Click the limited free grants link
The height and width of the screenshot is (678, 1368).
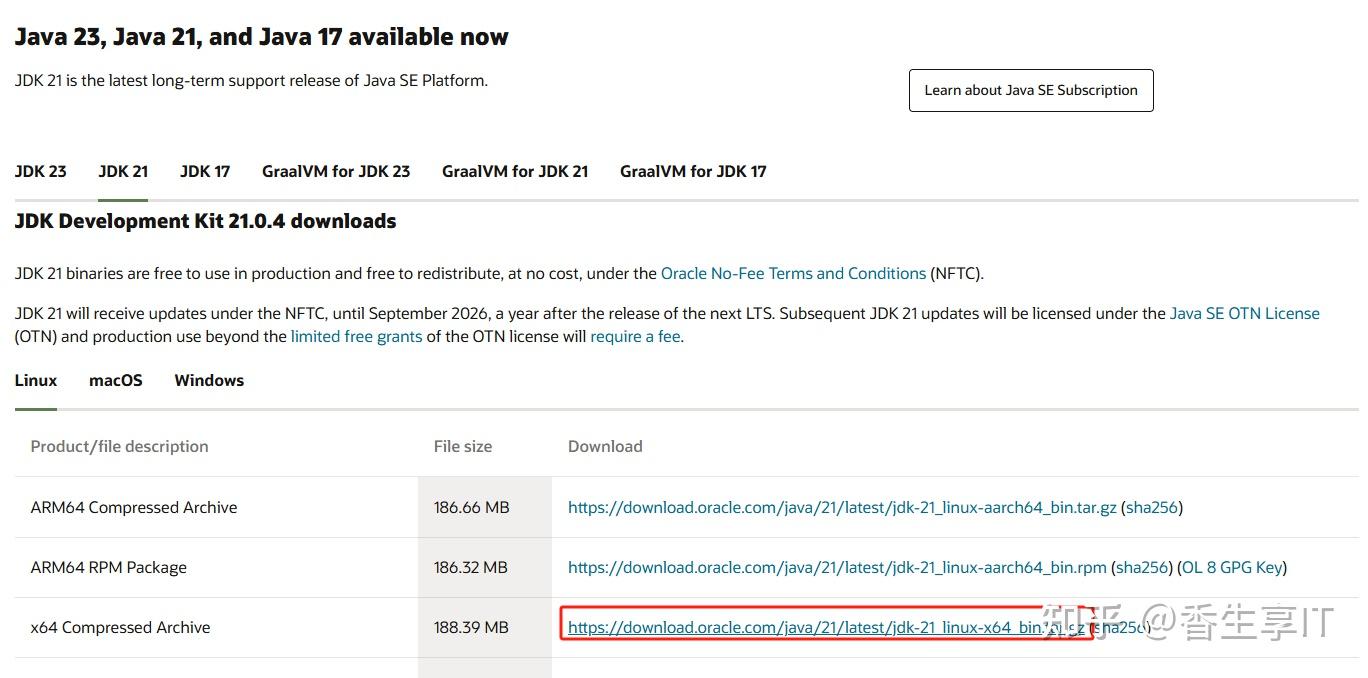click(x=356, y=336)
